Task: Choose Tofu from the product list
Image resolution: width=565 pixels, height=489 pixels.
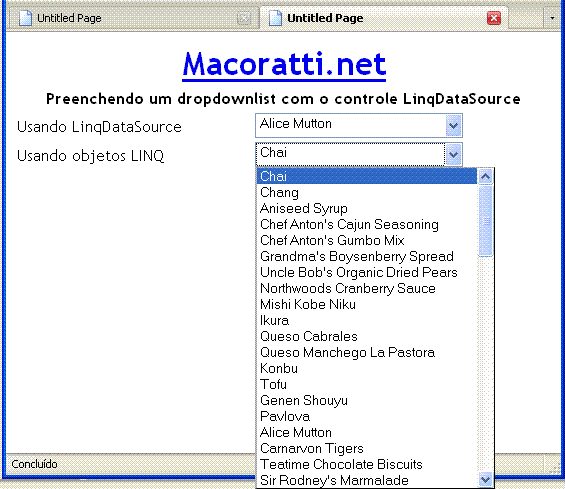Action: 367,384
